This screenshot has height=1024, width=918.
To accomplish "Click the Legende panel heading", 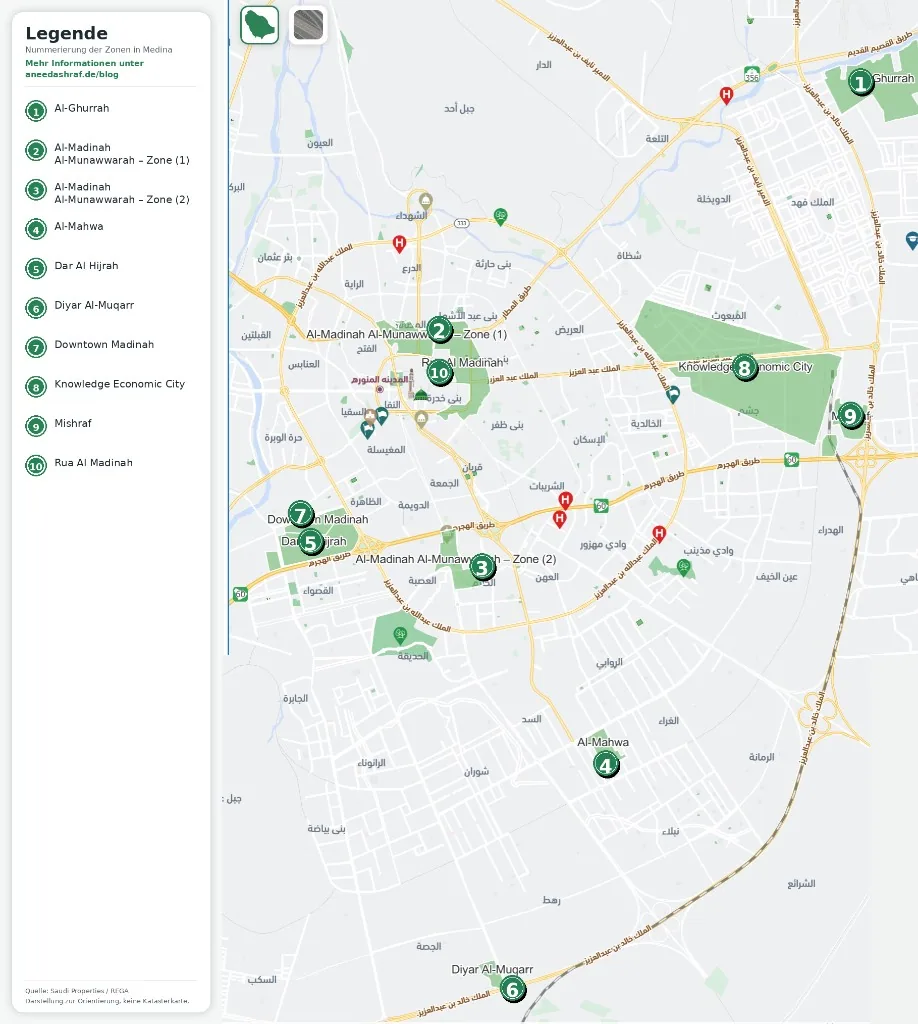I will click(x=67, y=33).
